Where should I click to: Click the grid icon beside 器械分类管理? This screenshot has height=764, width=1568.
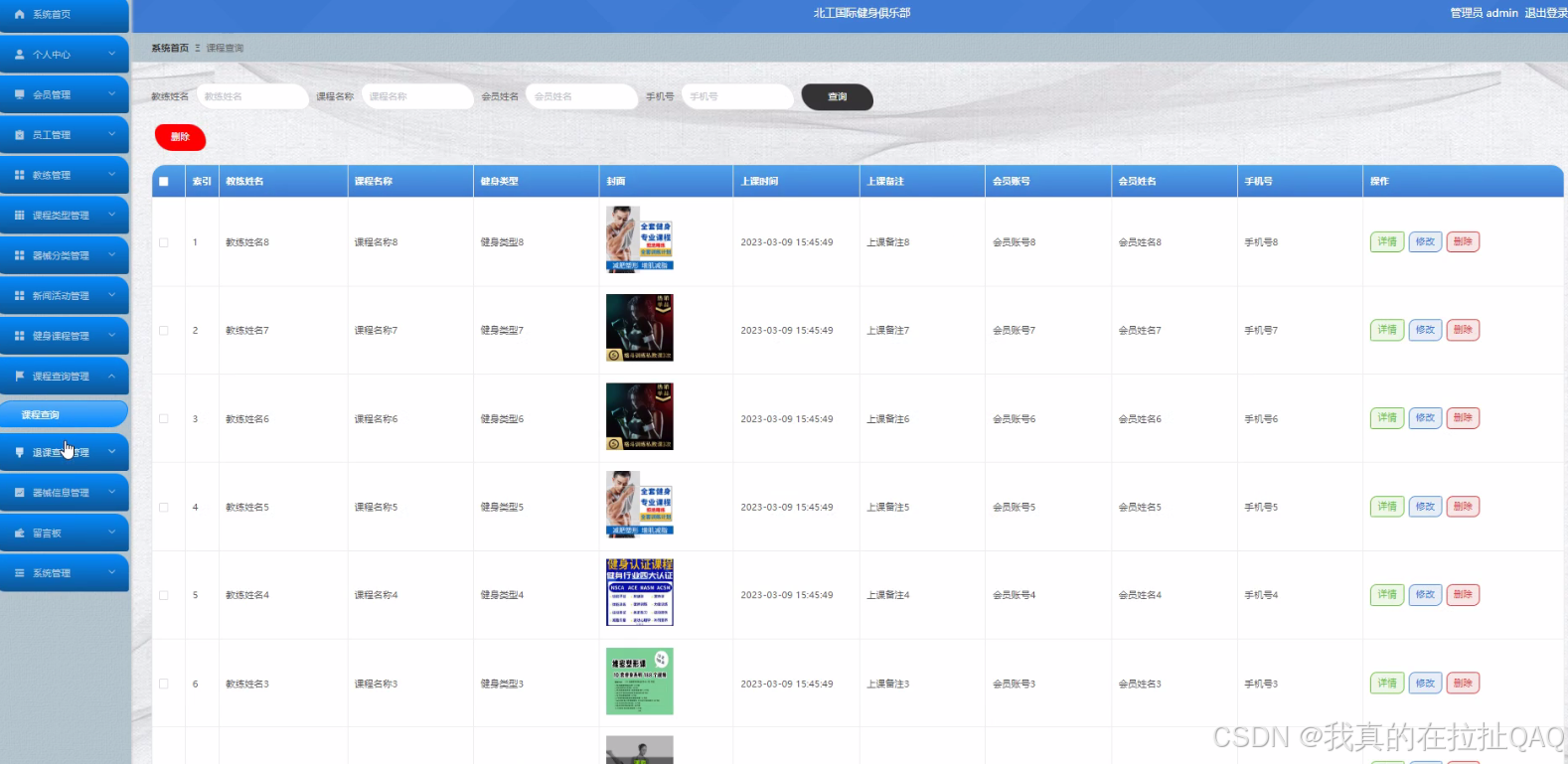coord(20,255)
